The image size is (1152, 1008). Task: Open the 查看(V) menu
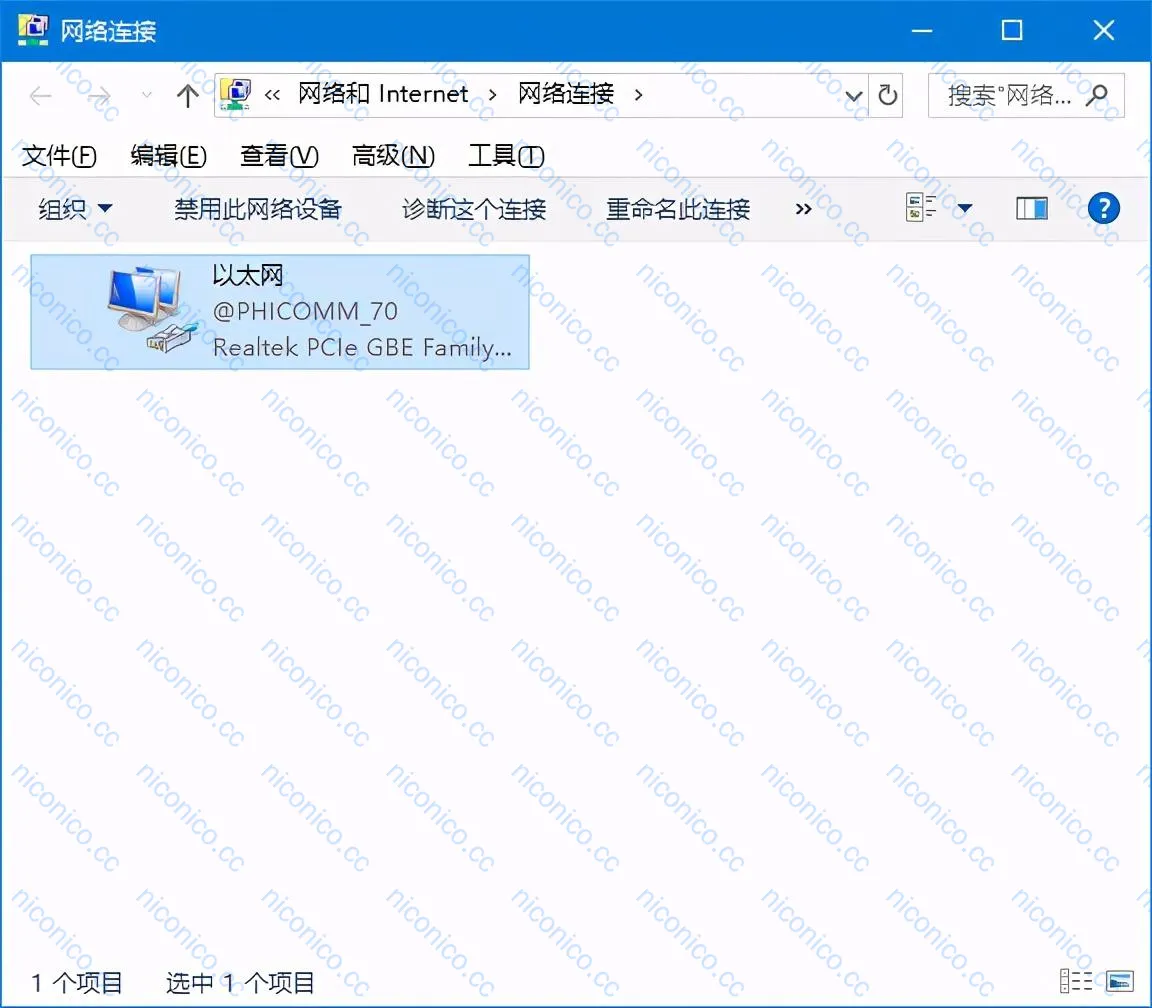pos(279,156)
